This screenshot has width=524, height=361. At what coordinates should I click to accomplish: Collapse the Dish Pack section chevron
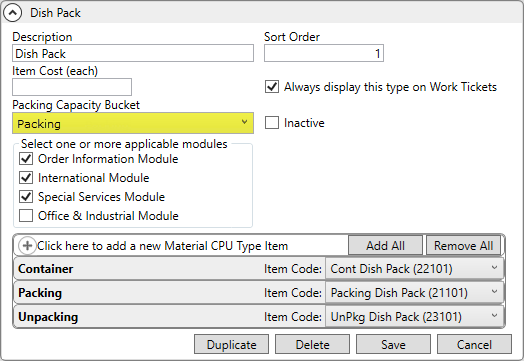(12, 13)
